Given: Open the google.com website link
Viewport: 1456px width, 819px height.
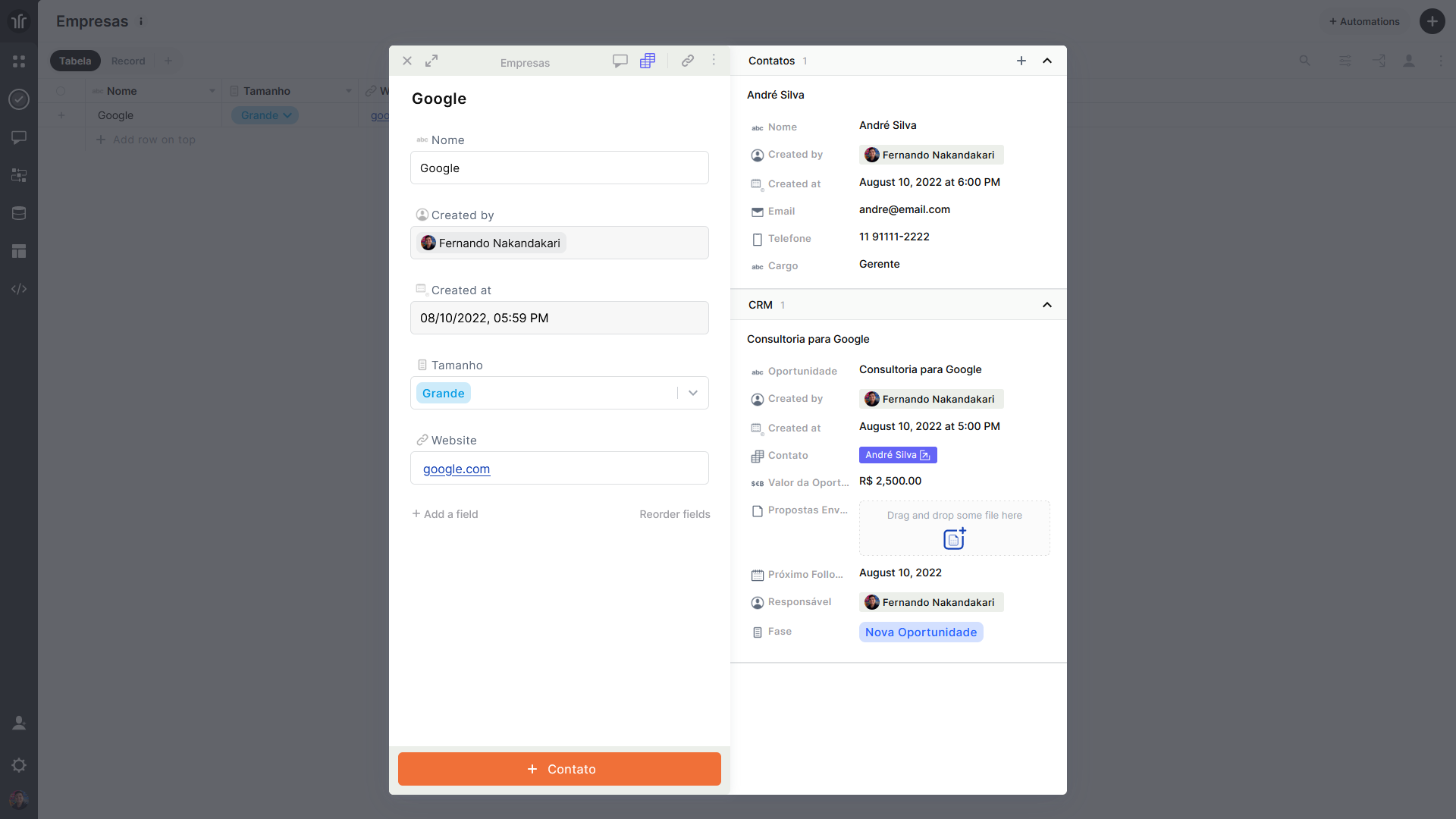Looking at the screenshot, I should 457,469.
